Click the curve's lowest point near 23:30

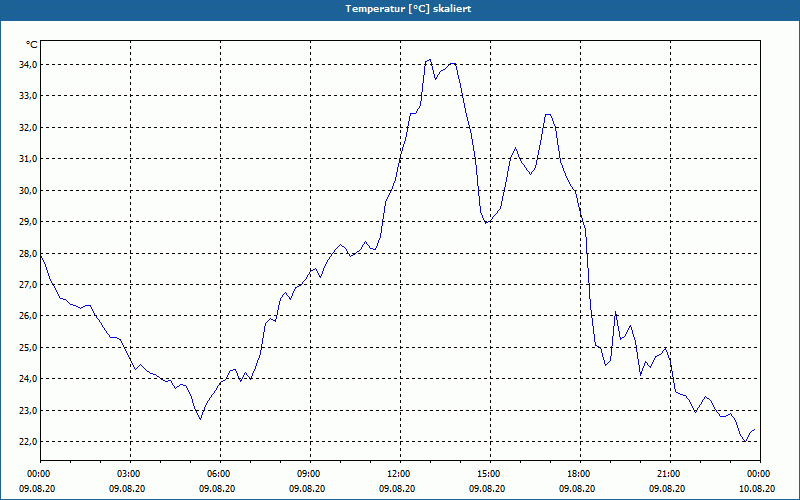tap(745, 441)
